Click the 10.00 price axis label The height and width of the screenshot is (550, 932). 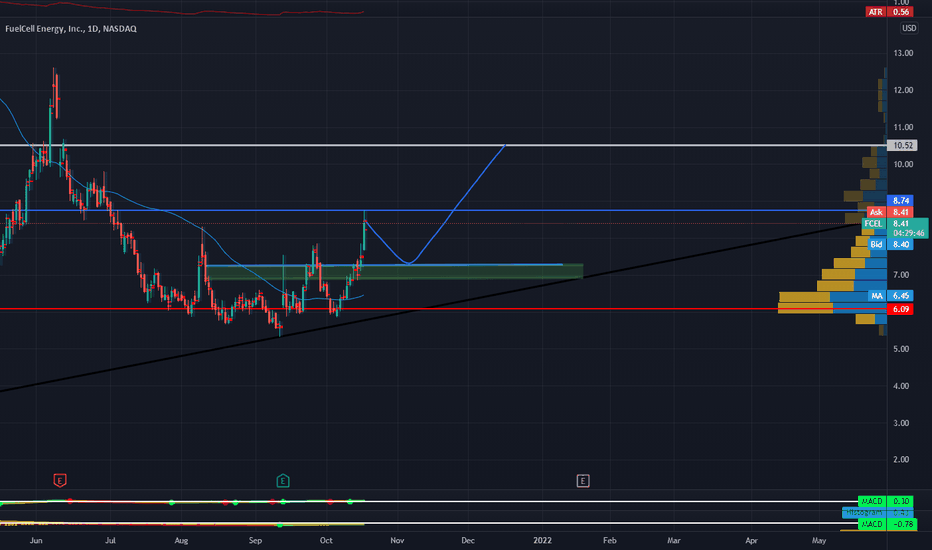pos(903,164)
